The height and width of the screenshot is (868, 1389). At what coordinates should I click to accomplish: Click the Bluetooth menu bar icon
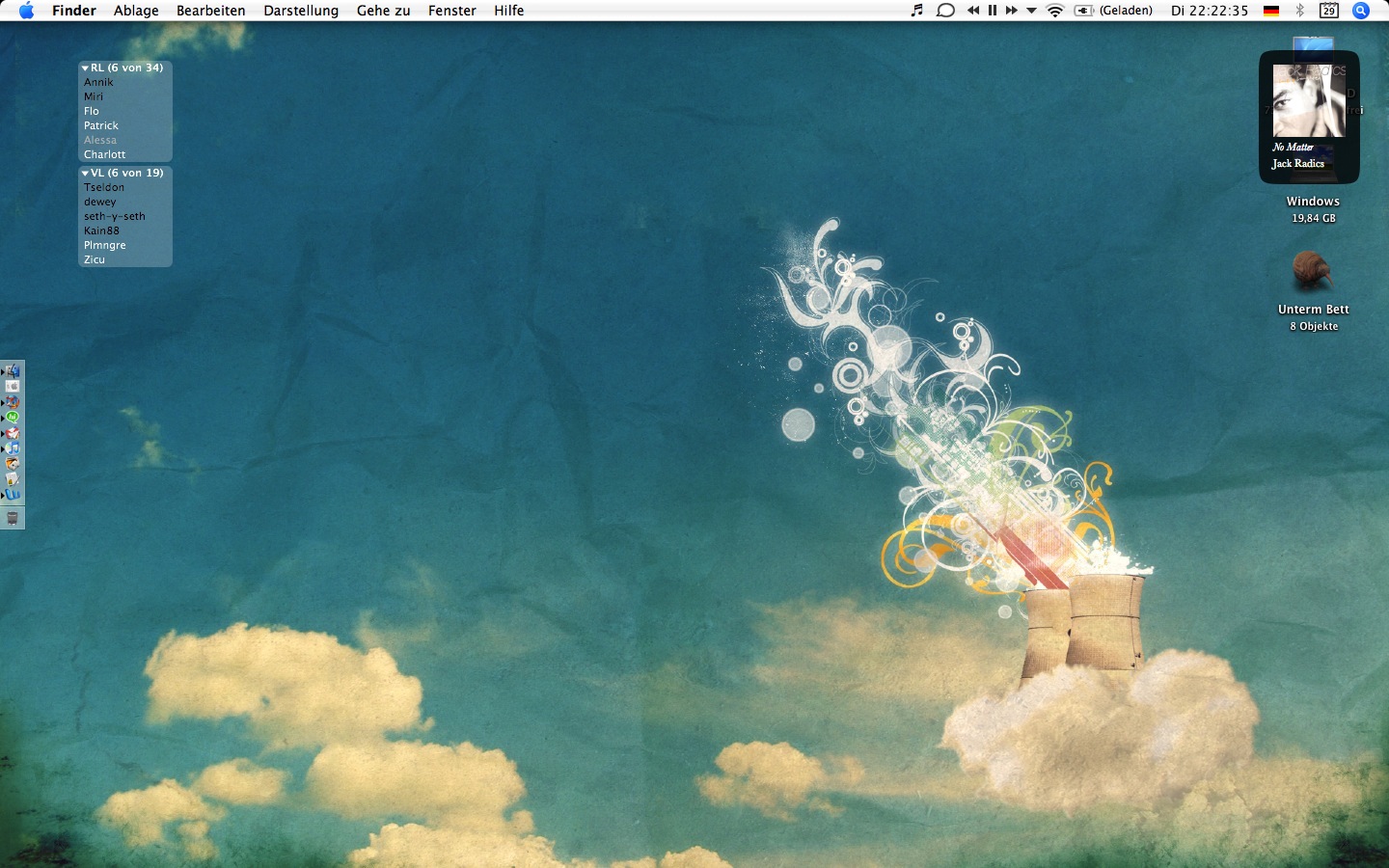coord(1299,11)
